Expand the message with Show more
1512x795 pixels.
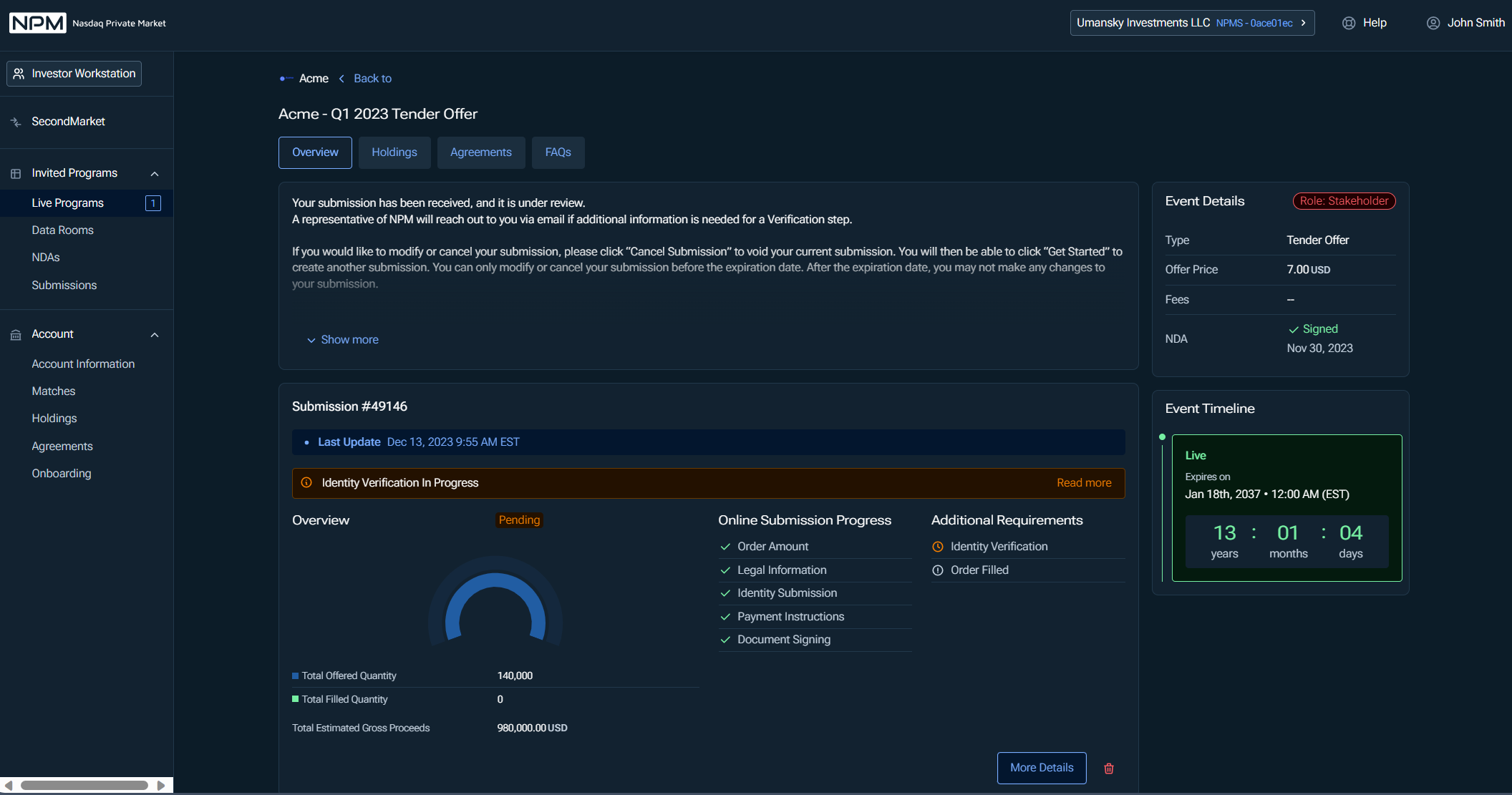pyautogui.click(x=342, y=340)
